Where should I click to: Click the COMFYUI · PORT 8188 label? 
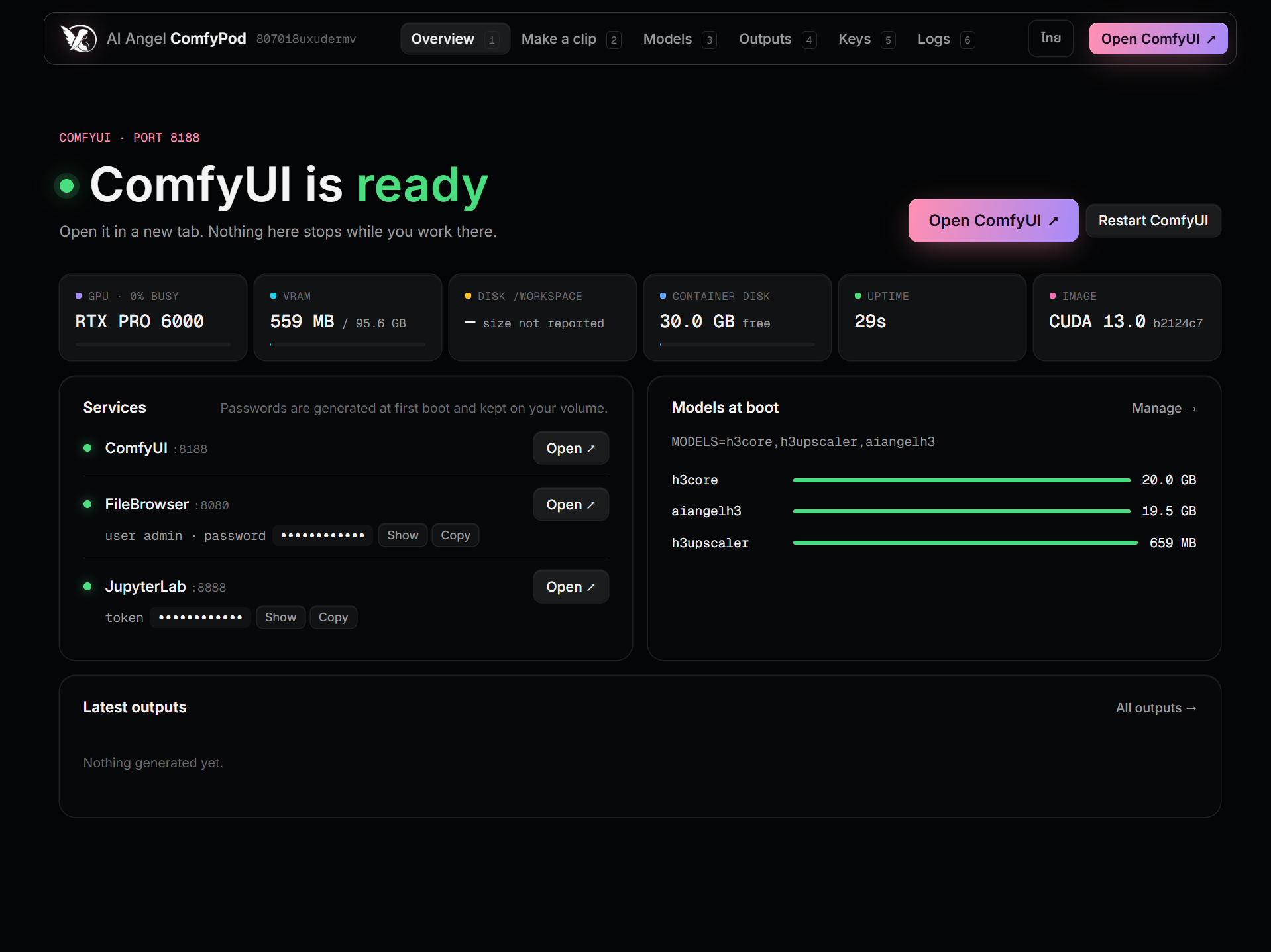click(x=129, y=138)
